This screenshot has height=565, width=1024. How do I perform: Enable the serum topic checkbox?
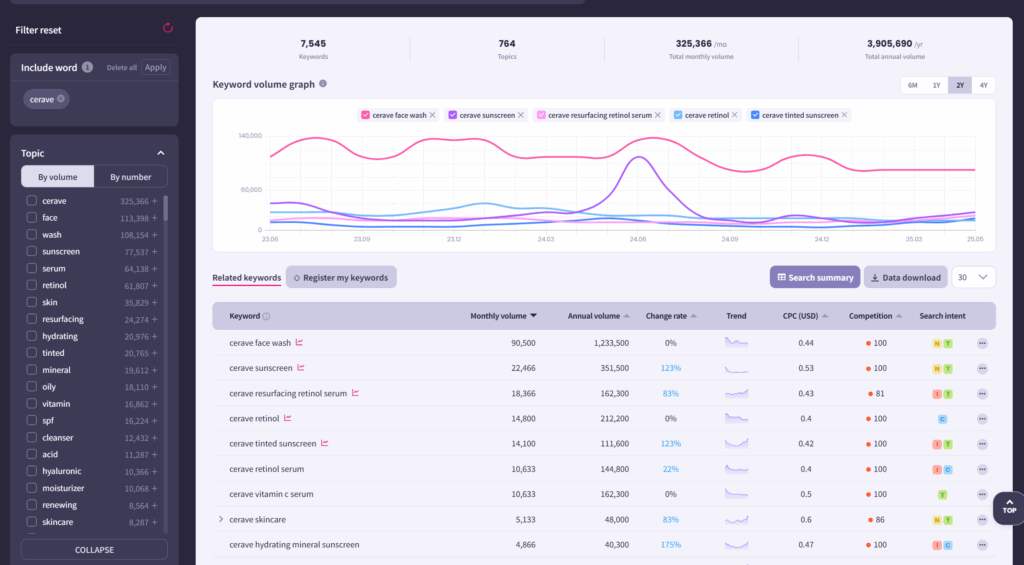32,269
